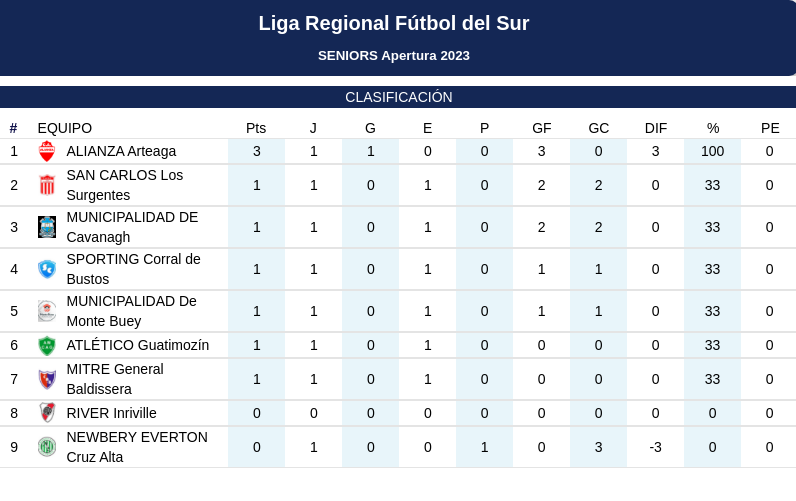The height and width of the screenshot is (501, 796).
Task: Open the ATLÉTICO Guatimozín team name
Action: [138, 345]
